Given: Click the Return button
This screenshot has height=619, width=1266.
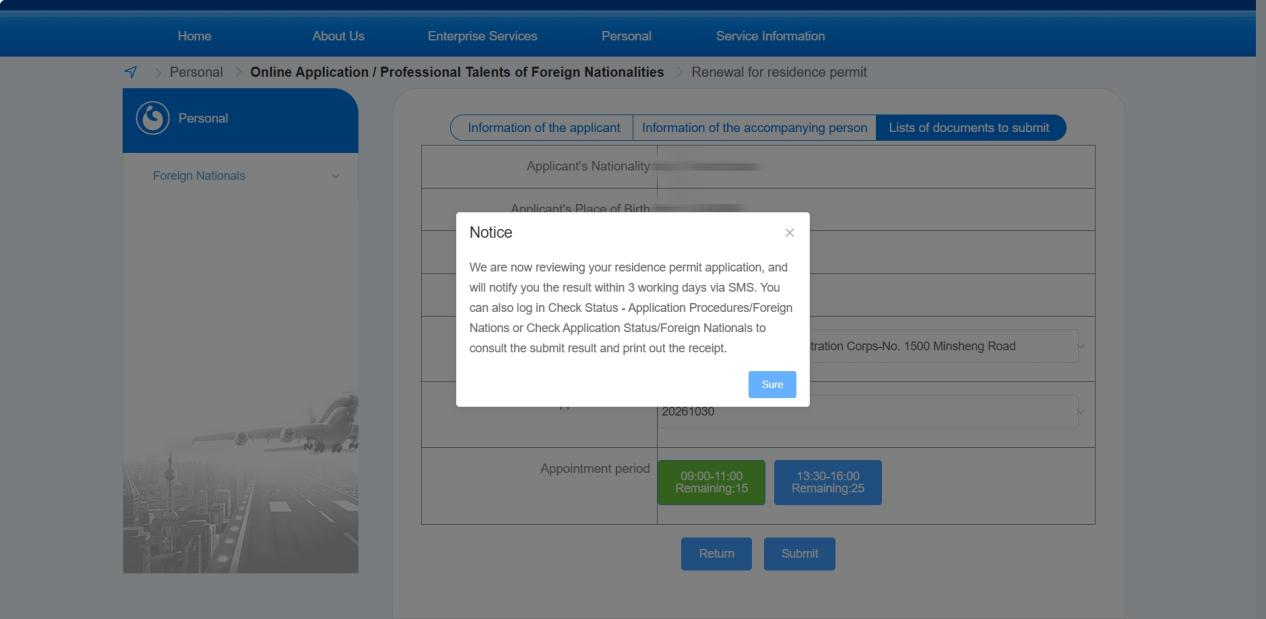Looking at the screenshot, I should 716,554.
